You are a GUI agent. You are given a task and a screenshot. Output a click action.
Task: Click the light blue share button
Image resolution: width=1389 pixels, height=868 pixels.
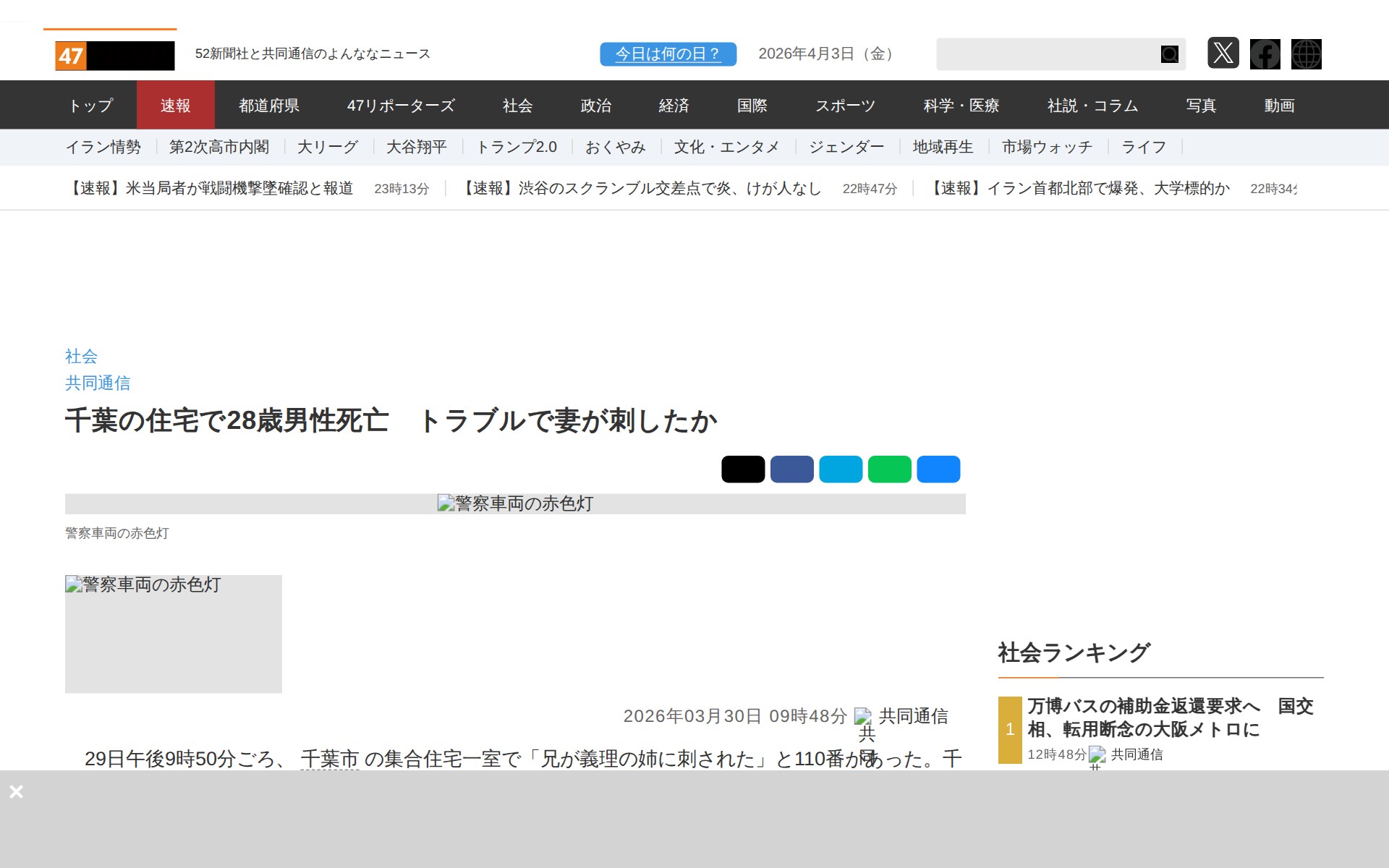tap(840, 469)
